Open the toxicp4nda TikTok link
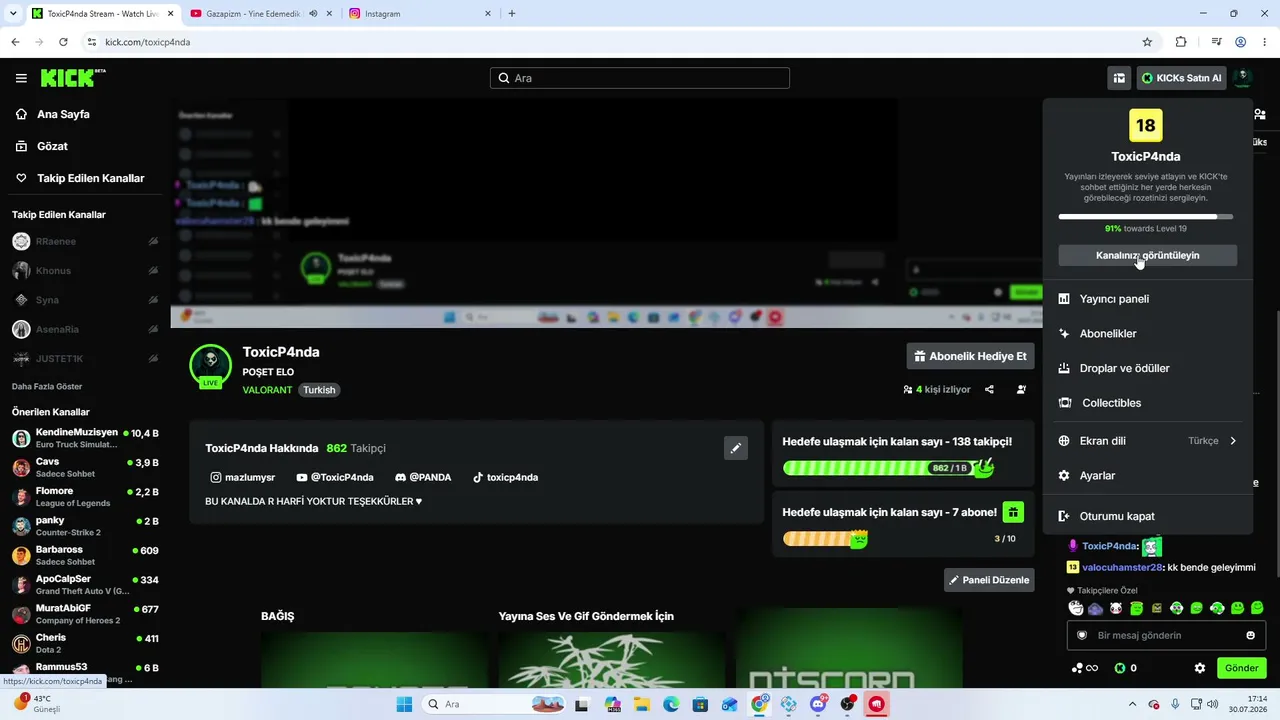This screenshot has height=720, width=1280. [505, 477]
